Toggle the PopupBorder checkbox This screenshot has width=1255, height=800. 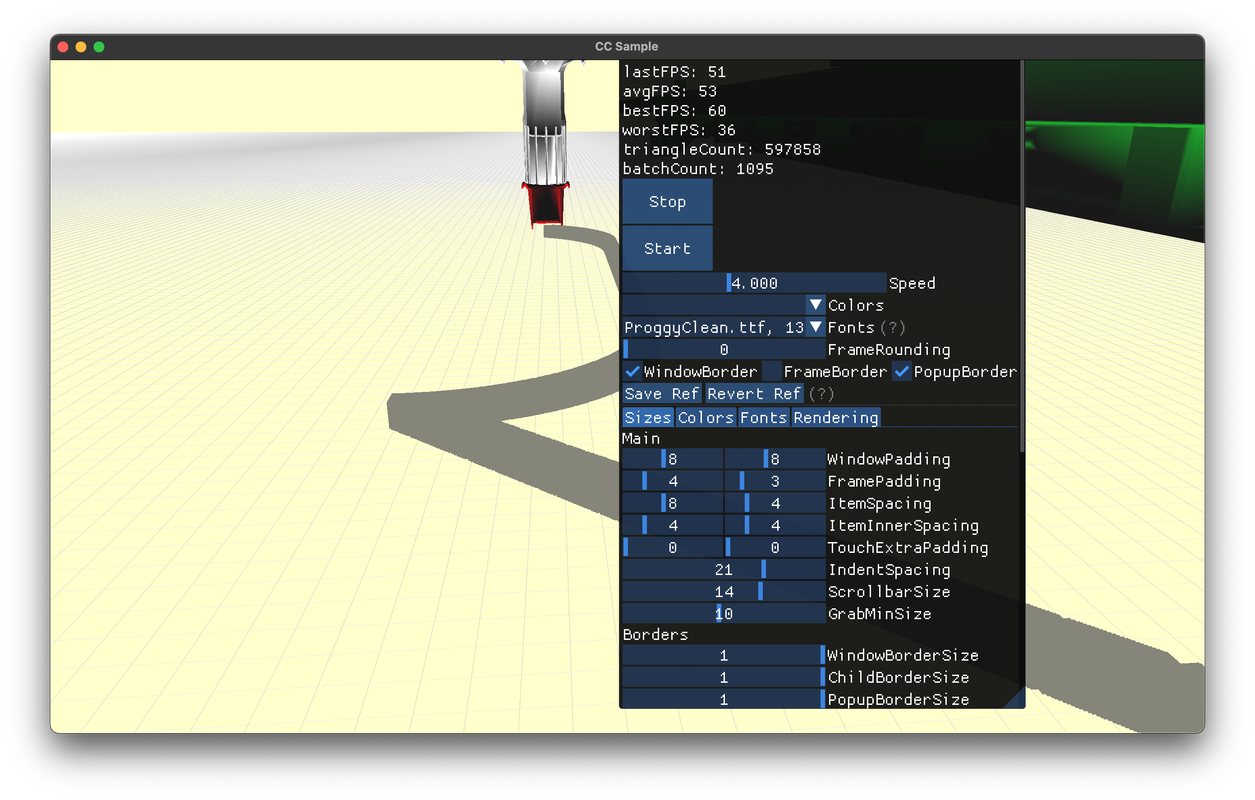902,371
